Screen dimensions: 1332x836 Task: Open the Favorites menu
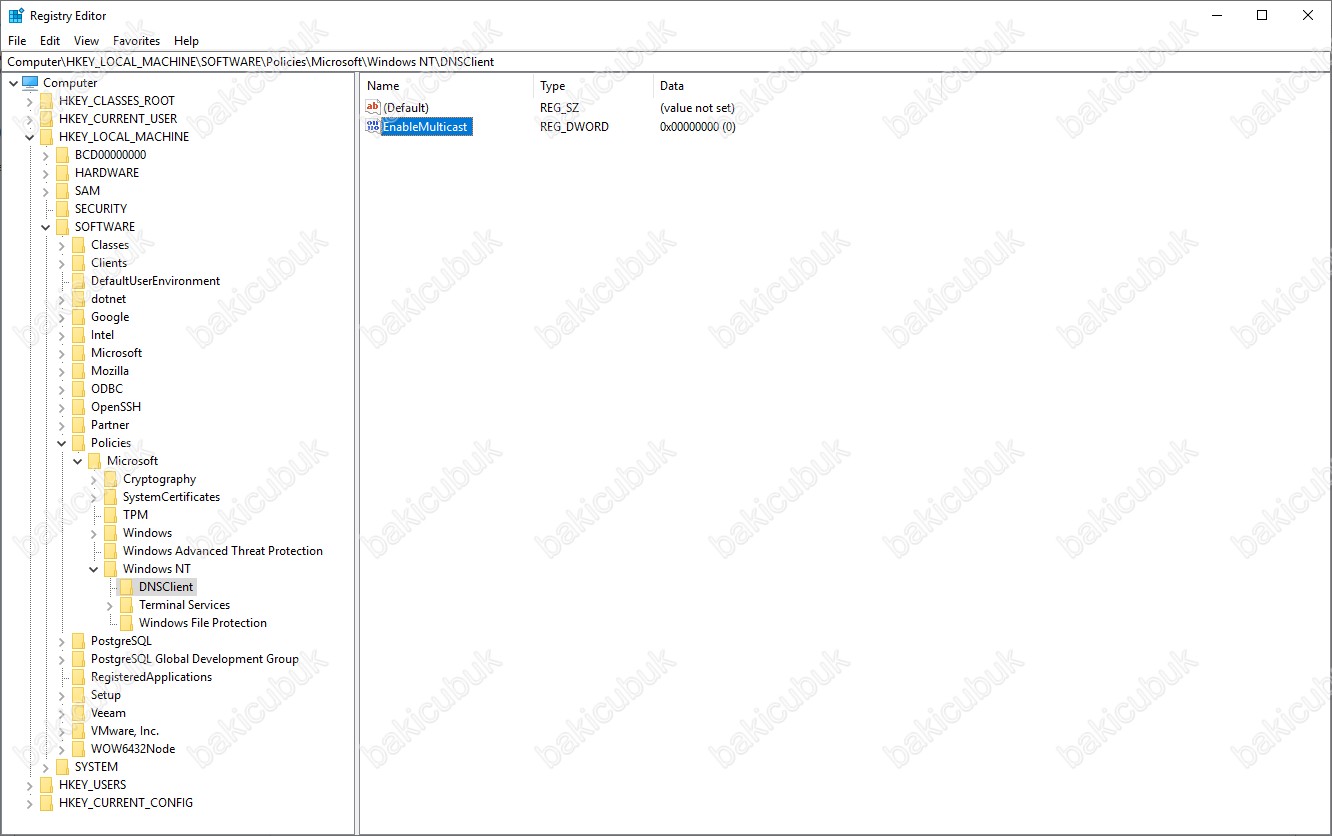point(136,41)
